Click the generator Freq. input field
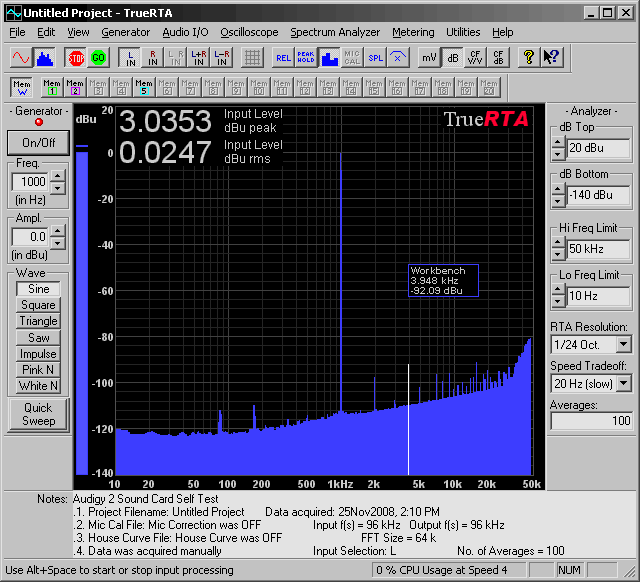Viewport: 640px width, 582px height. pyautogui.click(x=30, y=182)
